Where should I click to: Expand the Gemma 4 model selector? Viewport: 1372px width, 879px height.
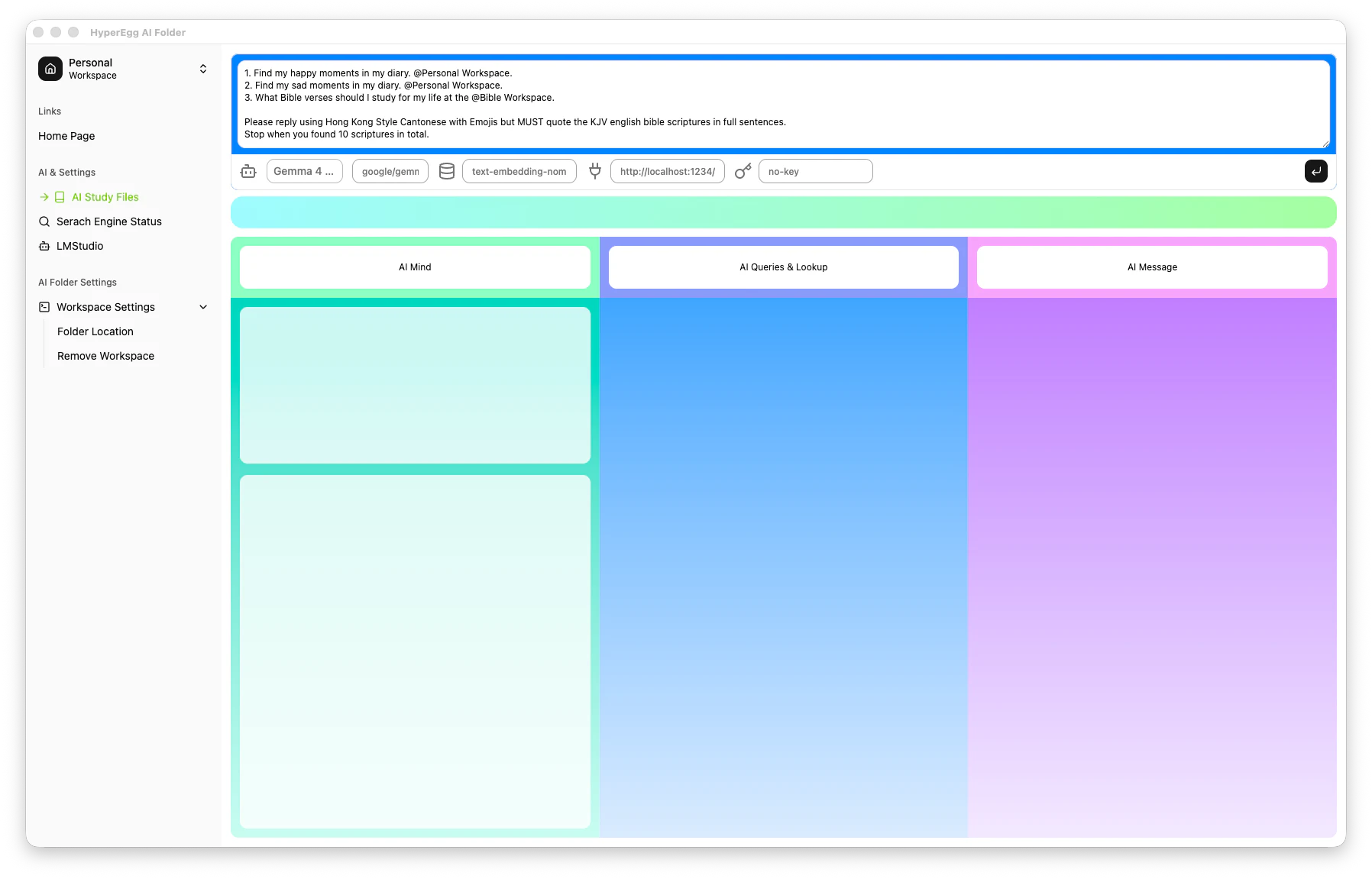coord(304,171)
